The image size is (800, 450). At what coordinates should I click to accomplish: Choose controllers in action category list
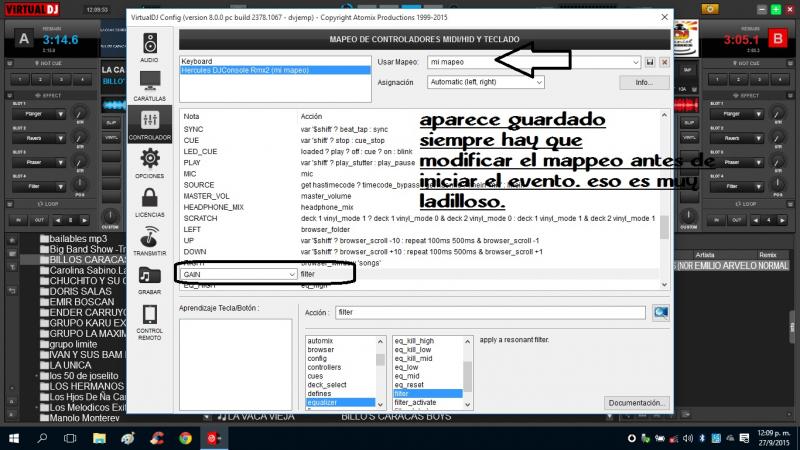coord(341,367)
